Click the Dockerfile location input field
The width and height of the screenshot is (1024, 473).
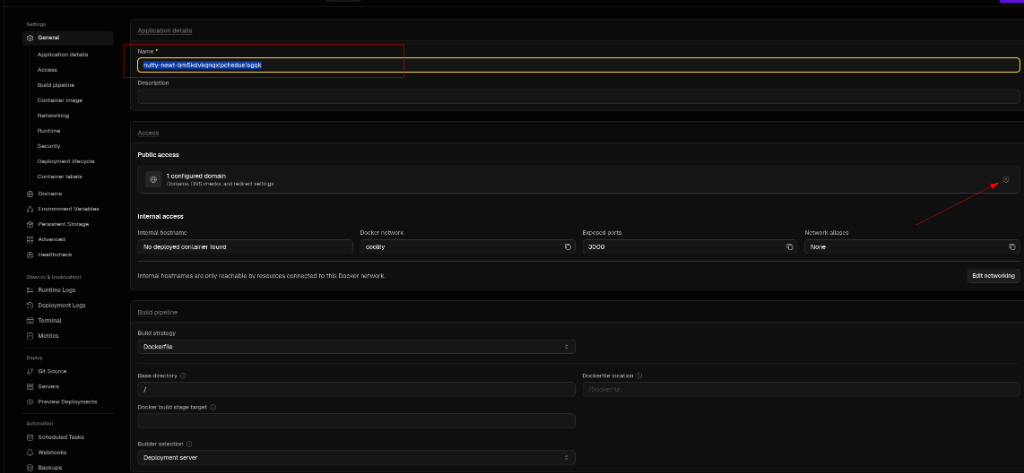click(801, 389)
